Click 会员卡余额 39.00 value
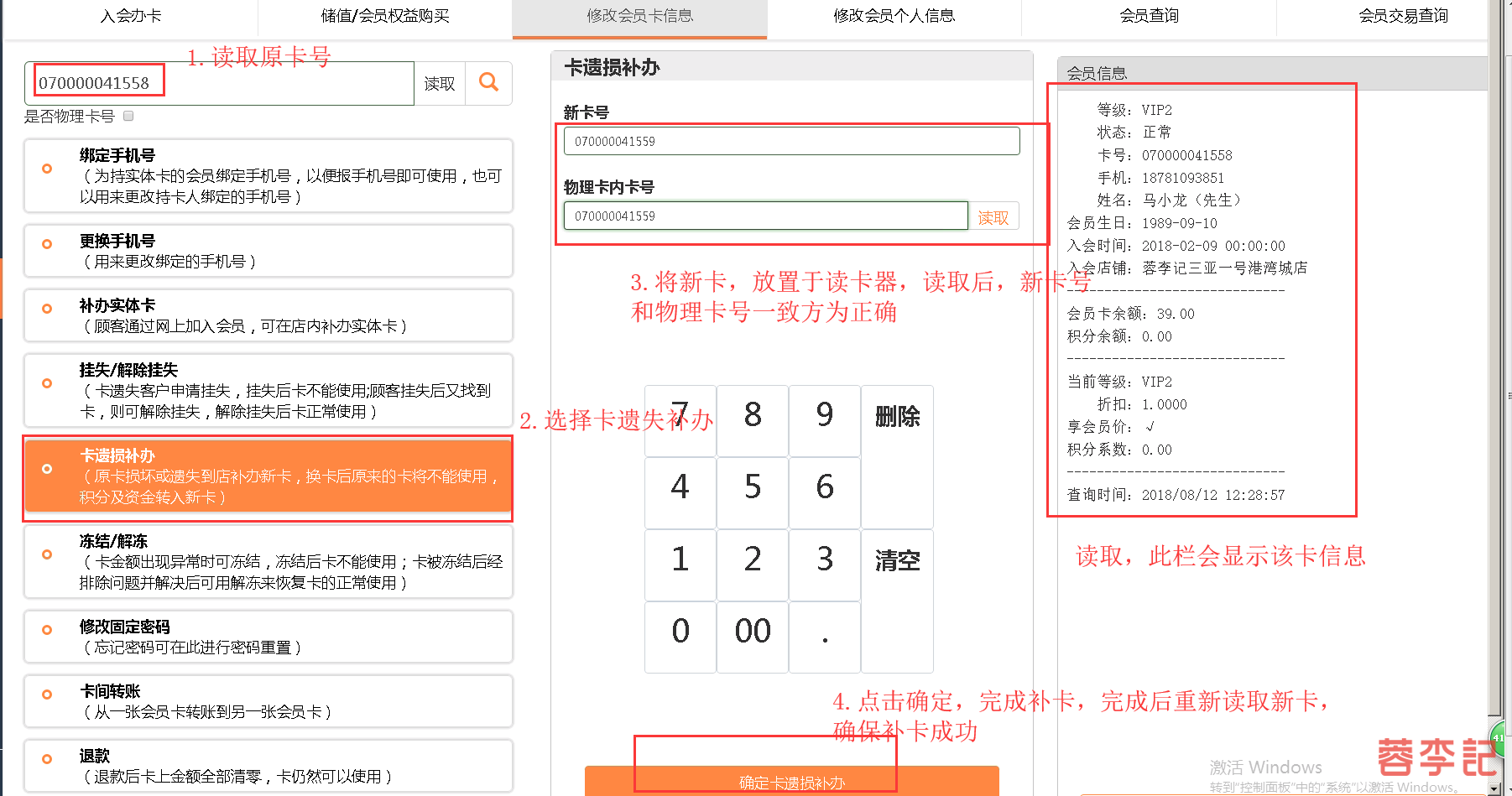This screenshot has width=1512, height=796. [x=1176, y=314]
